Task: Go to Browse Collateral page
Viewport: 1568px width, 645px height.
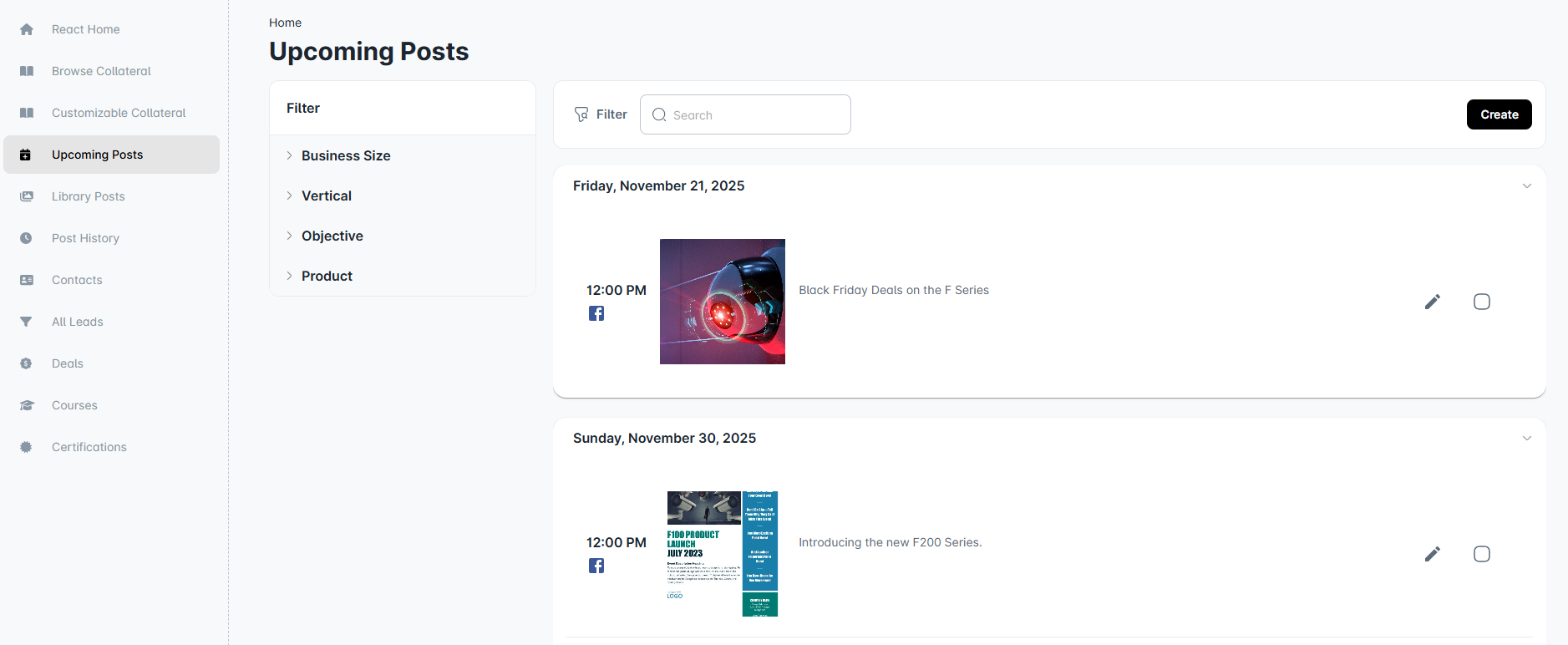Action: pos(101,71)
